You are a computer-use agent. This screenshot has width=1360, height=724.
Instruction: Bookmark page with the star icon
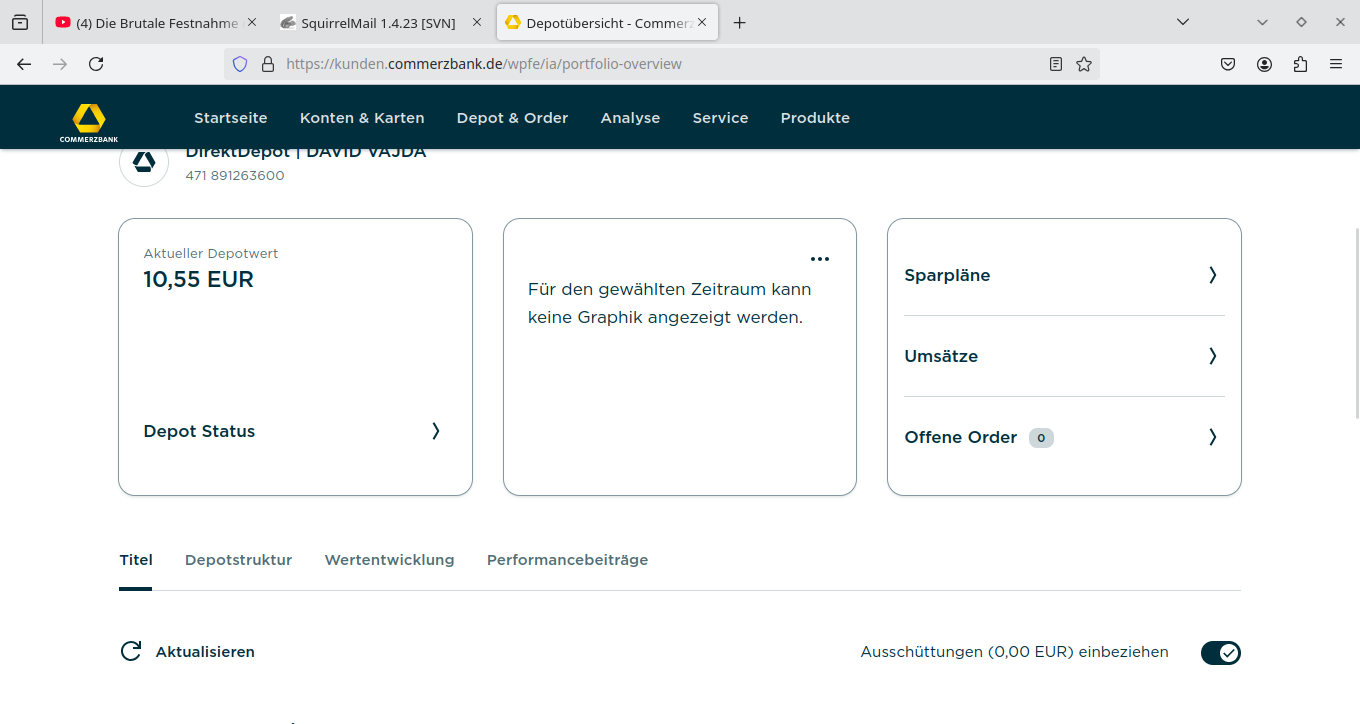click(1084, 64)
